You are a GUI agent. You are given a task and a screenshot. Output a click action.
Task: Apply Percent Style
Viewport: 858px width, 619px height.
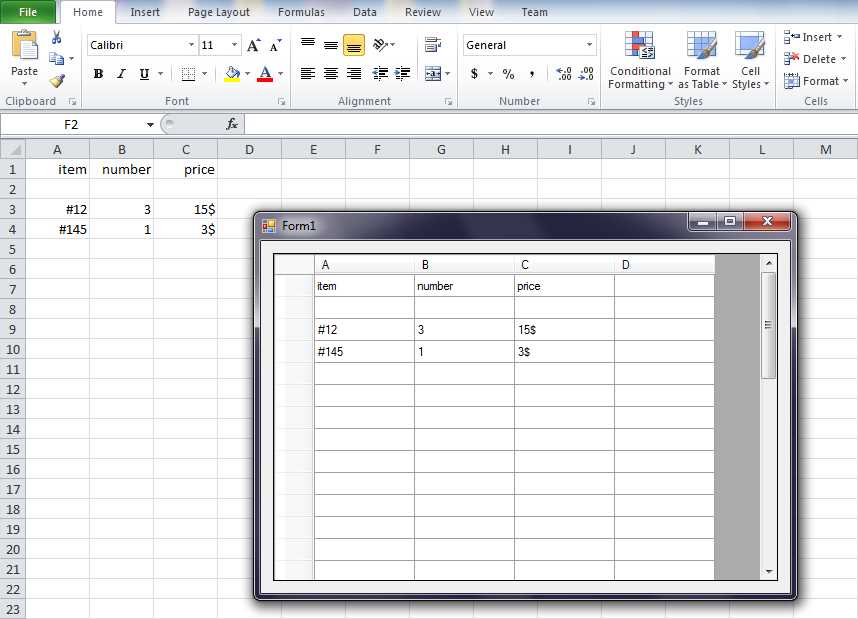tap(508, 73)
